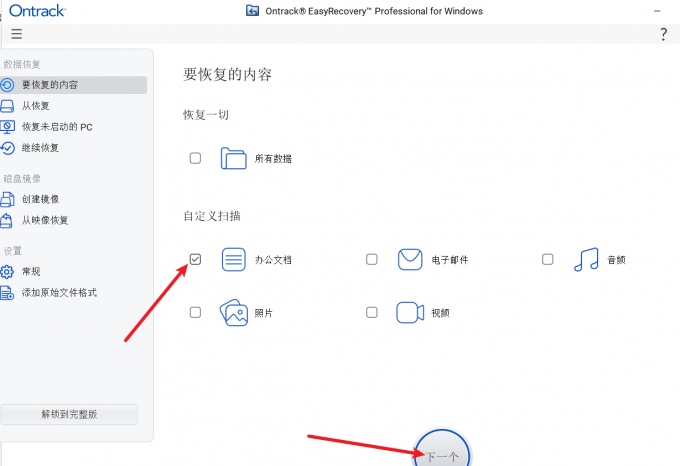Check the 照片 checkbox

point(195,312)
